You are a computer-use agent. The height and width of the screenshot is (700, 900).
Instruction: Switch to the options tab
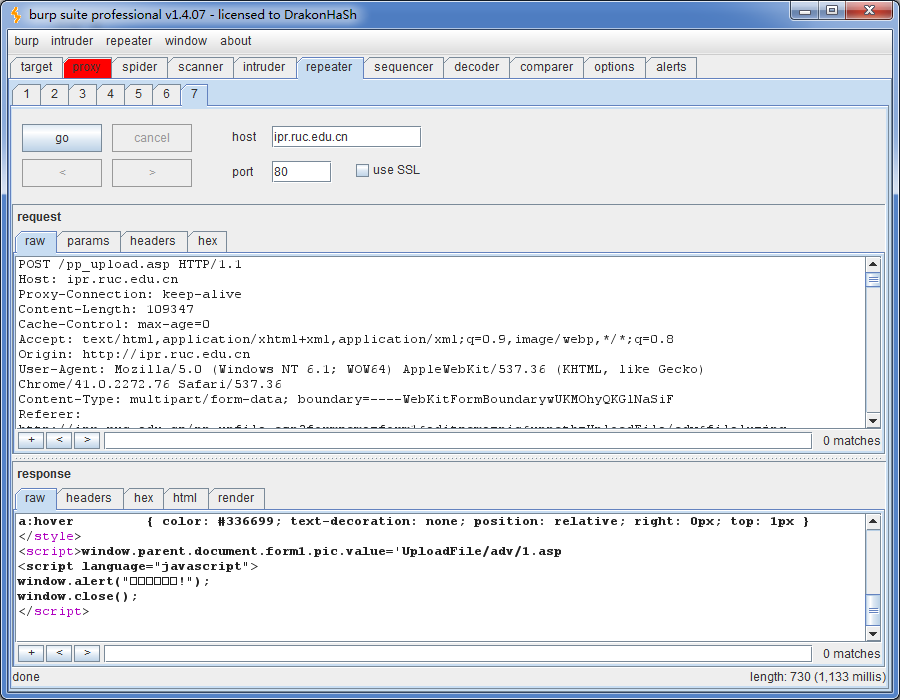pyautogui.click(x=614, y=67)
